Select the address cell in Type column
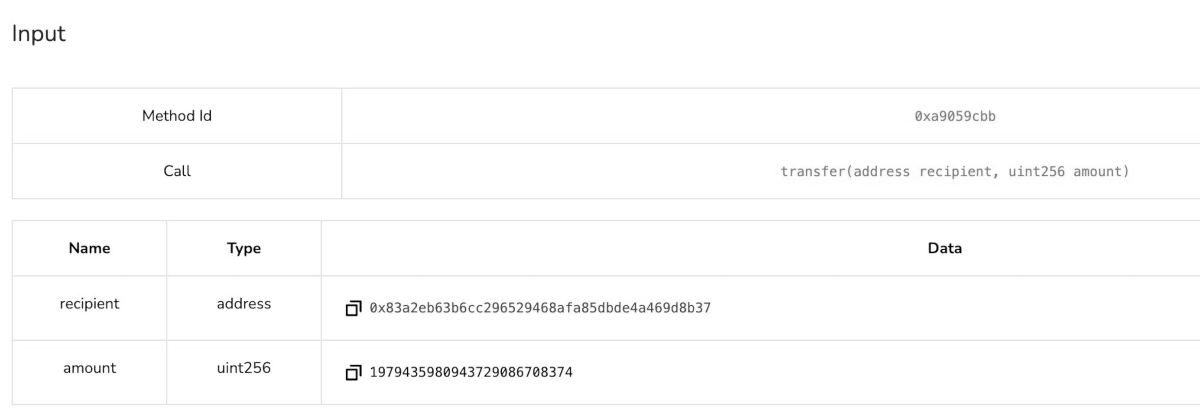Viewport: 1200px width, 409px height. click(244, 304)
